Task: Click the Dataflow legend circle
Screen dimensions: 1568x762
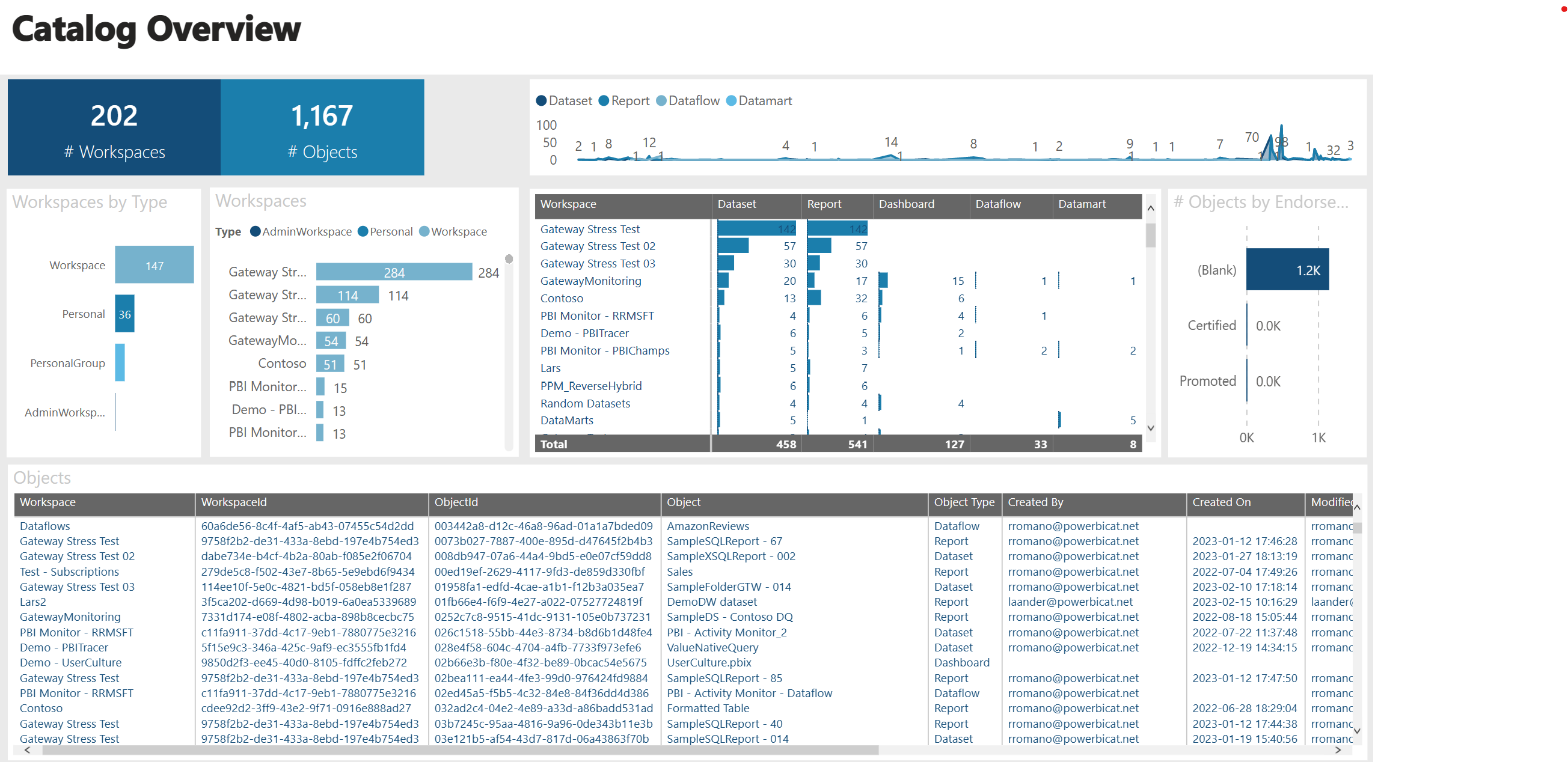Action: click(x=661, y=101)
